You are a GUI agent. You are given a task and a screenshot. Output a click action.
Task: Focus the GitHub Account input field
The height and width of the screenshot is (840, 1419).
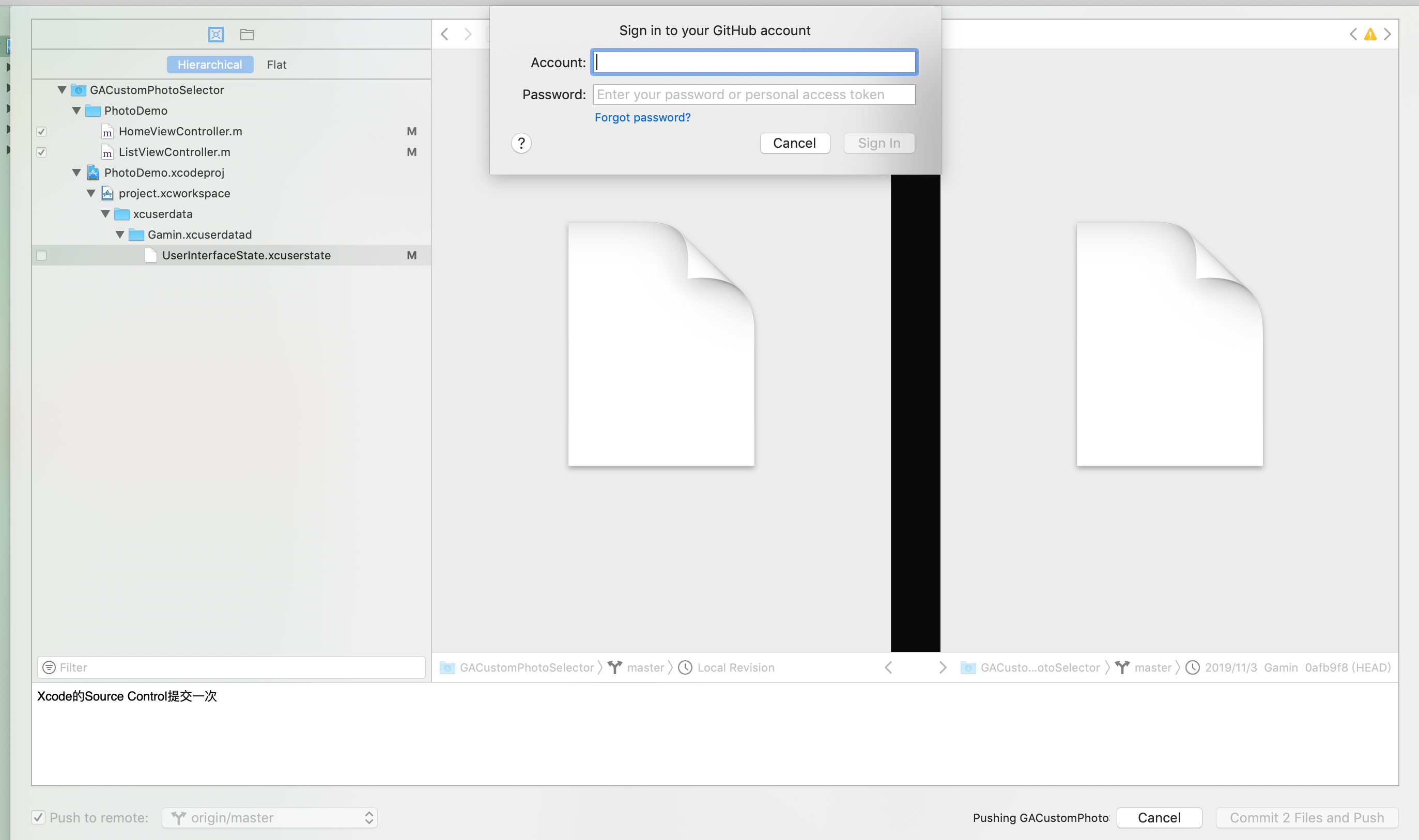[754, 63]
